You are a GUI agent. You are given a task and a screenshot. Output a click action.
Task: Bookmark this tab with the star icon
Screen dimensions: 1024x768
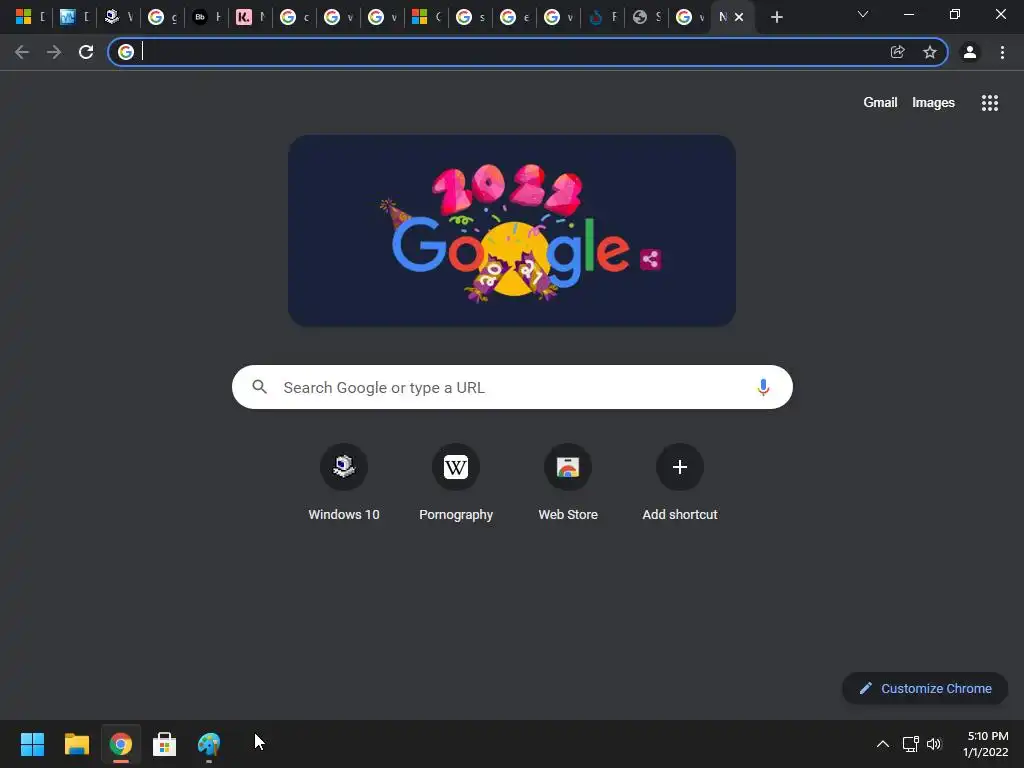click(929, 52)
